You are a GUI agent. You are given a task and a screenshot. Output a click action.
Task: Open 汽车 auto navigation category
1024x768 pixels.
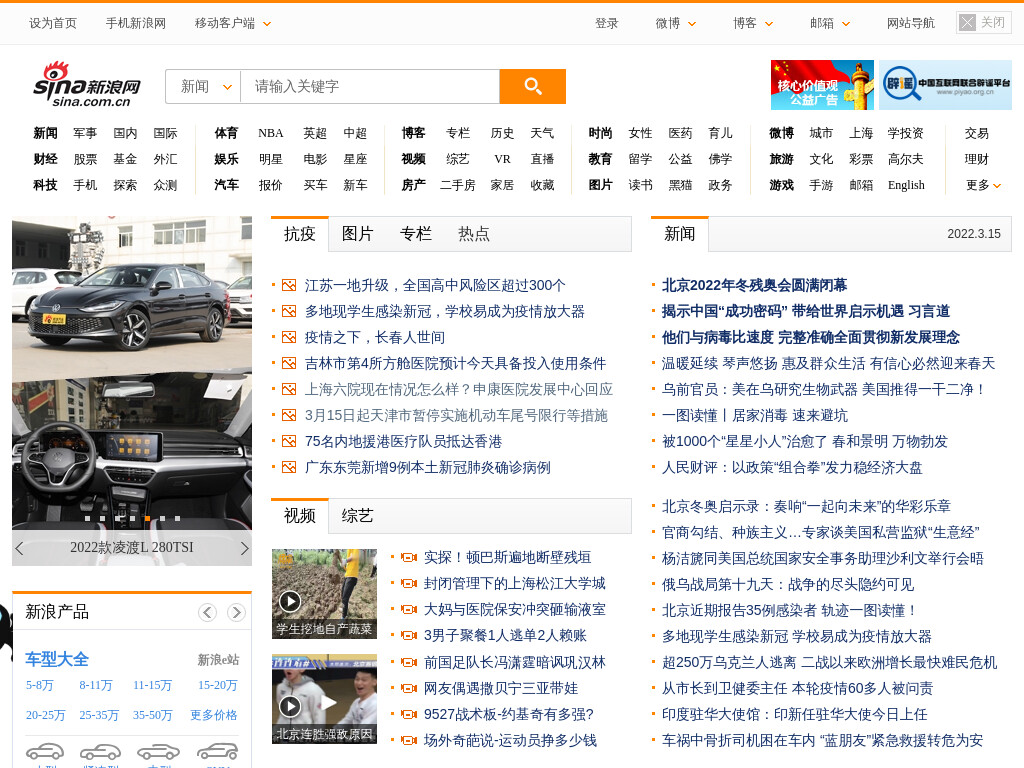tap(226, 185)
